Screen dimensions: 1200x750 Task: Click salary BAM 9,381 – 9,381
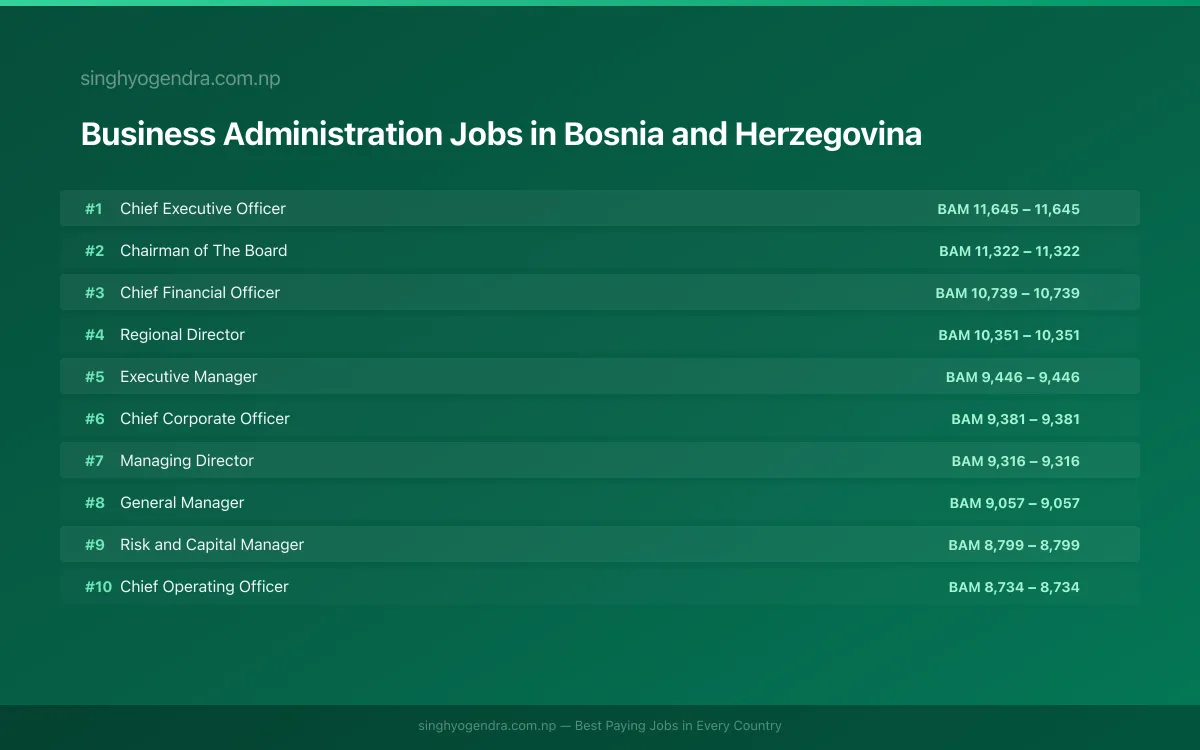[x=1015, y=419]
